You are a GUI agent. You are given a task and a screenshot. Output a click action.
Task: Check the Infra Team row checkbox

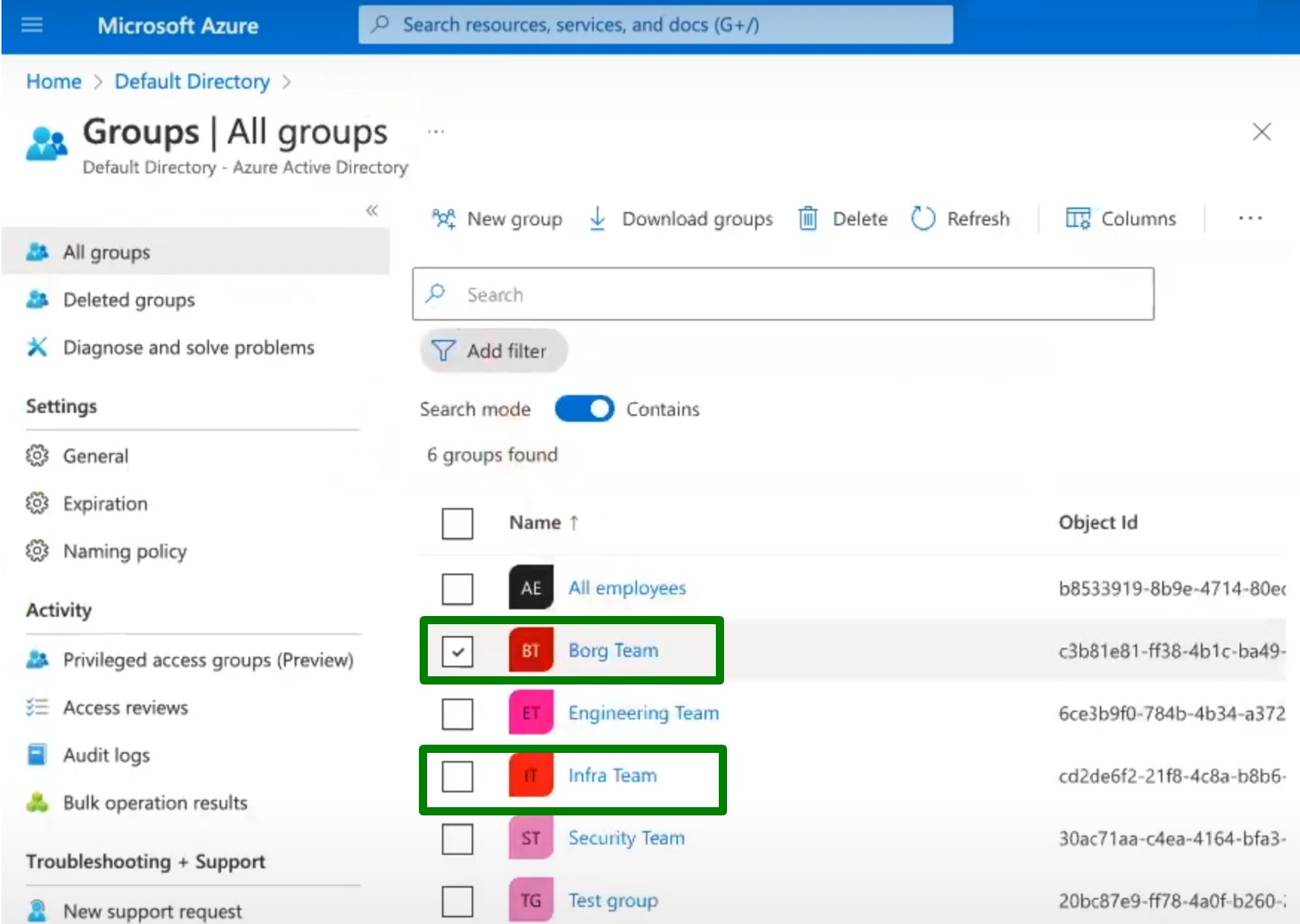pyautogui.click(x=457, y=777)
